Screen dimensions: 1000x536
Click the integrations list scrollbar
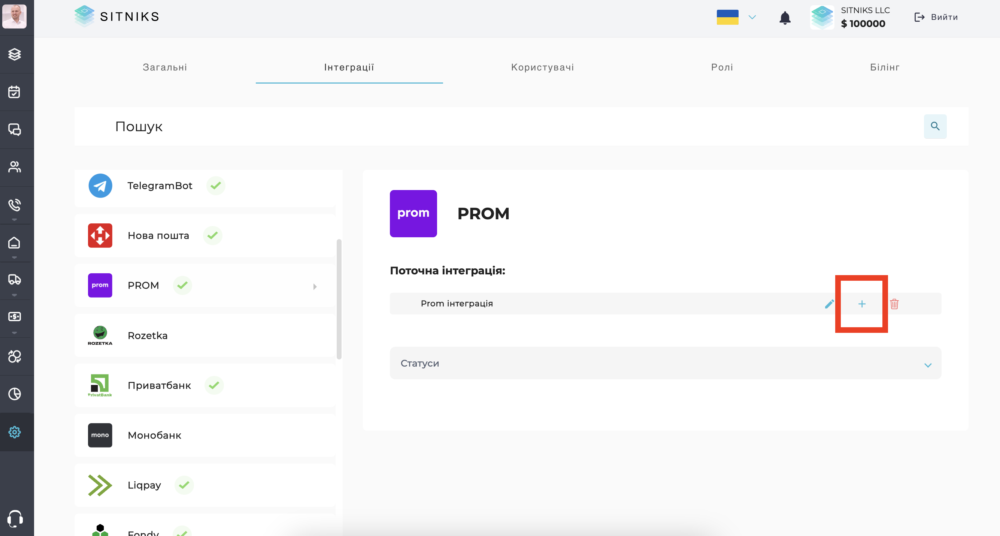pos(339,299)
